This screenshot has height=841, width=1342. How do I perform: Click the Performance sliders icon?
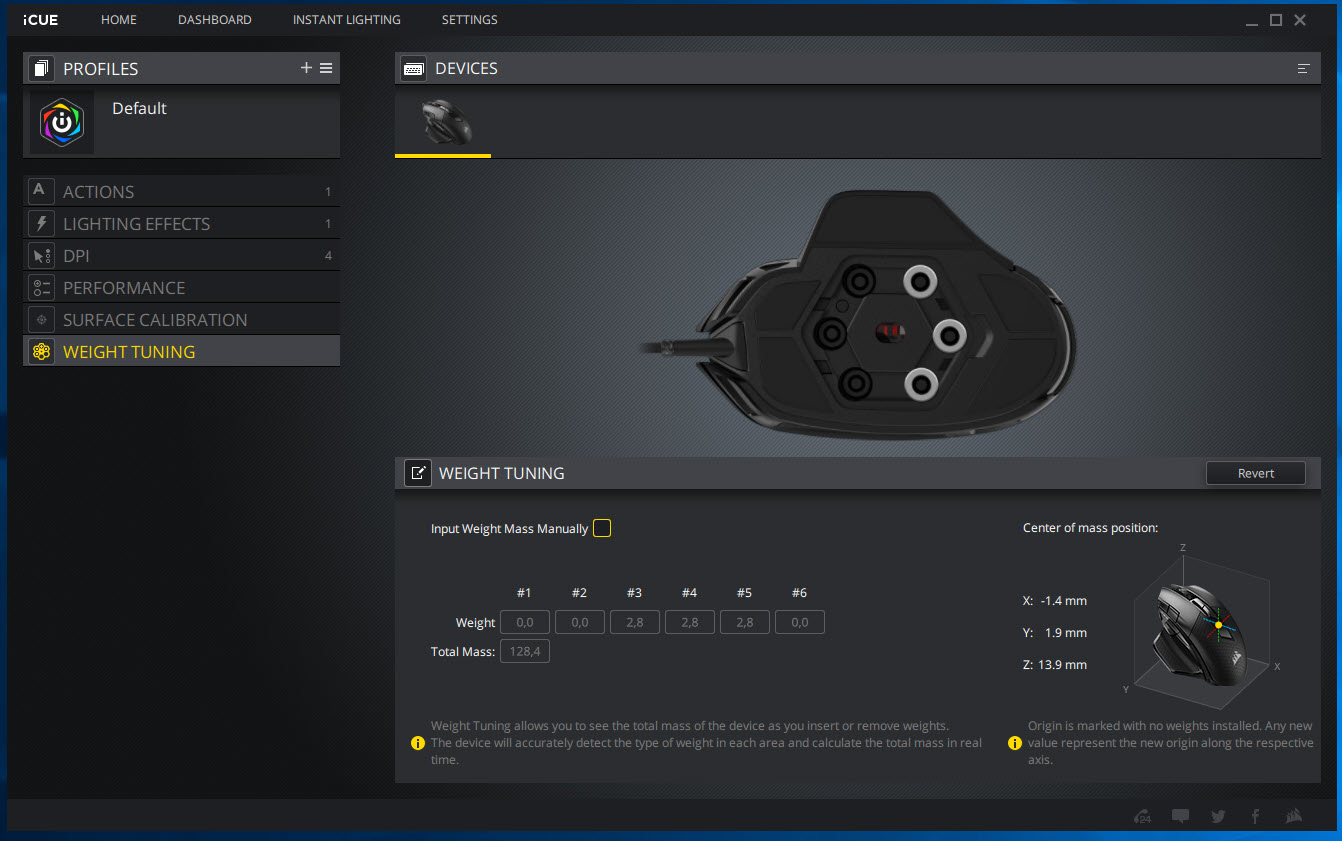pos(41,287)
